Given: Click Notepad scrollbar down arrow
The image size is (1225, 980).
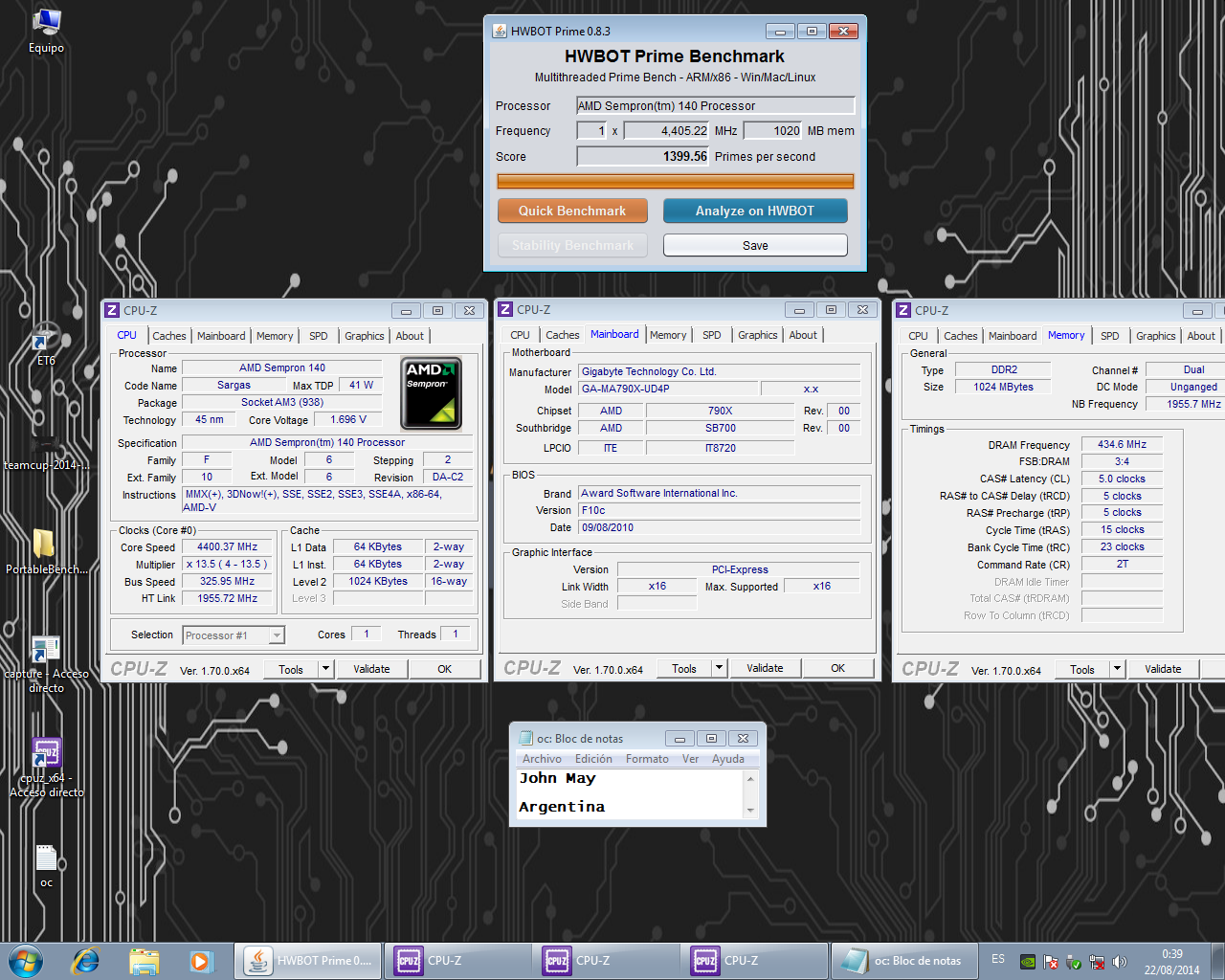Looking at the screenshot, I should (x=750, y=811).
